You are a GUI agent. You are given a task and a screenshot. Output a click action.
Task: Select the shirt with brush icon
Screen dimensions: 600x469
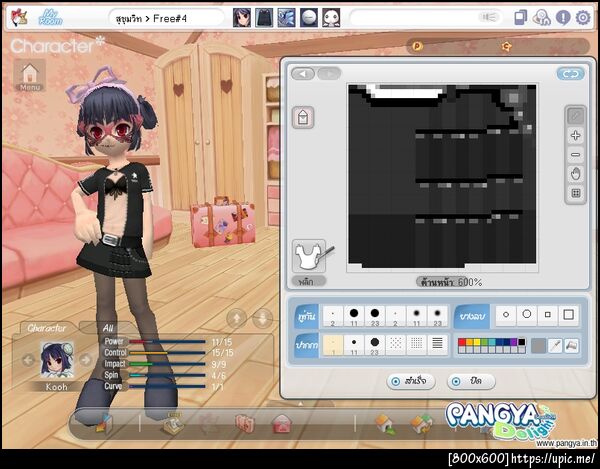[311, 256]
